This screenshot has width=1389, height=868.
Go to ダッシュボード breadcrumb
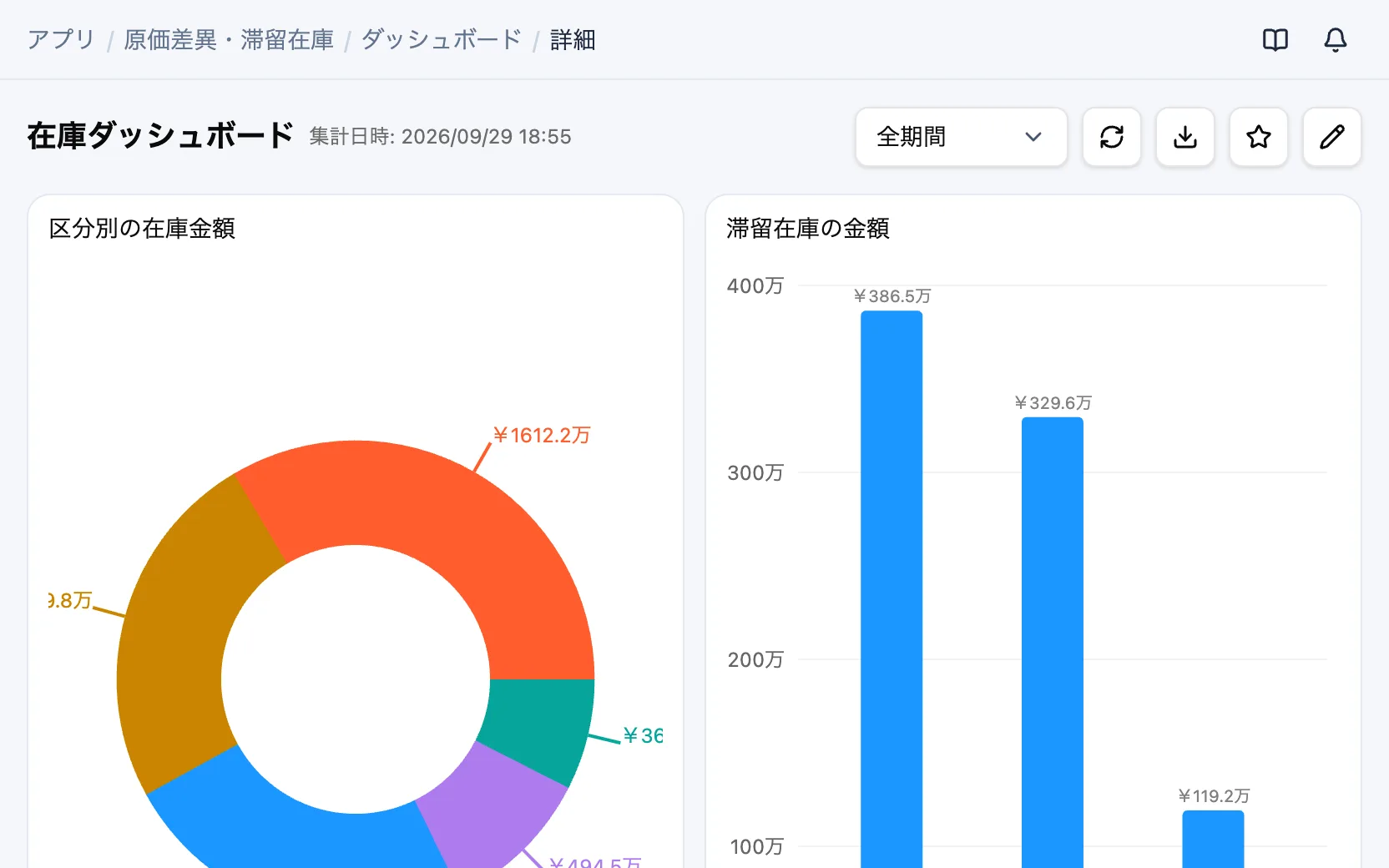442,39
